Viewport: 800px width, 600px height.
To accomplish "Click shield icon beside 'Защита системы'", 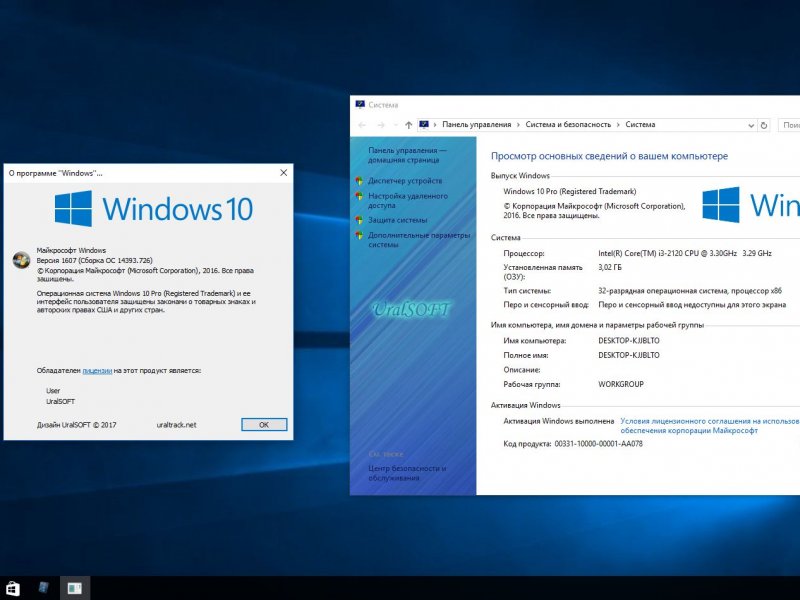I will pos(359,220).
